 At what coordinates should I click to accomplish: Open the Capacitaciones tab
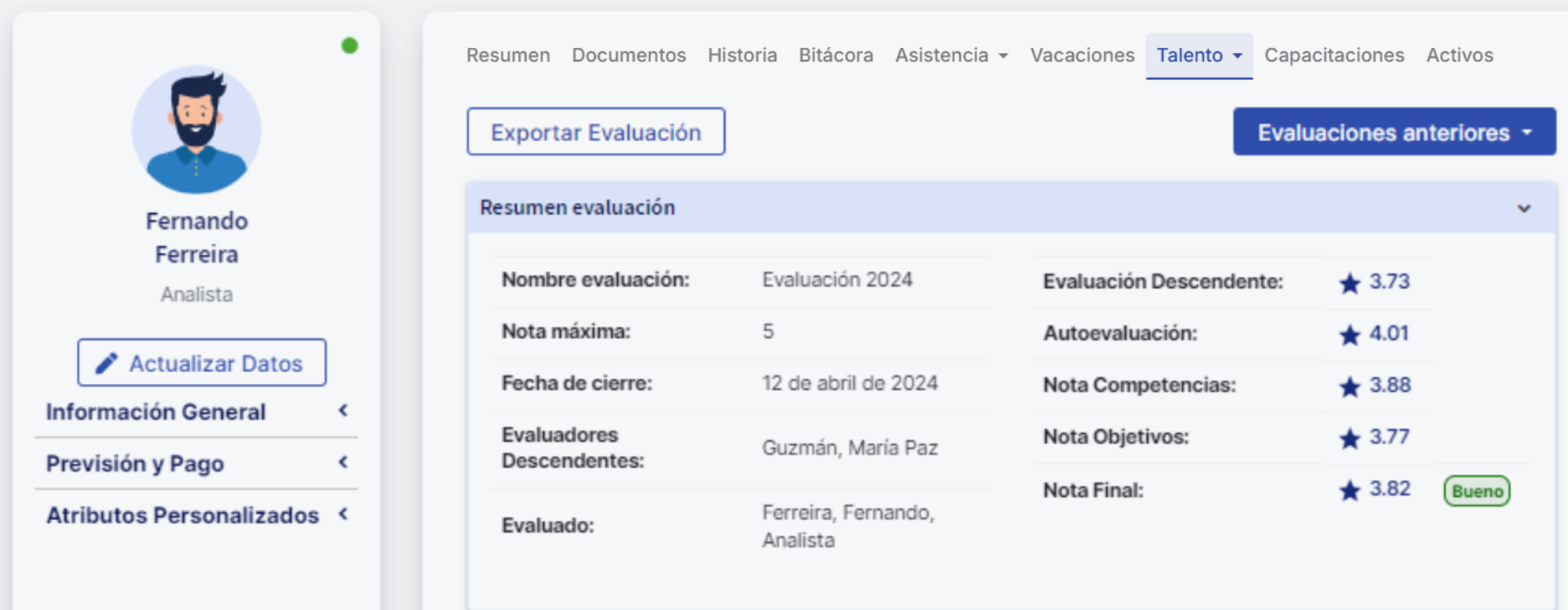[x=1334, y=55]
